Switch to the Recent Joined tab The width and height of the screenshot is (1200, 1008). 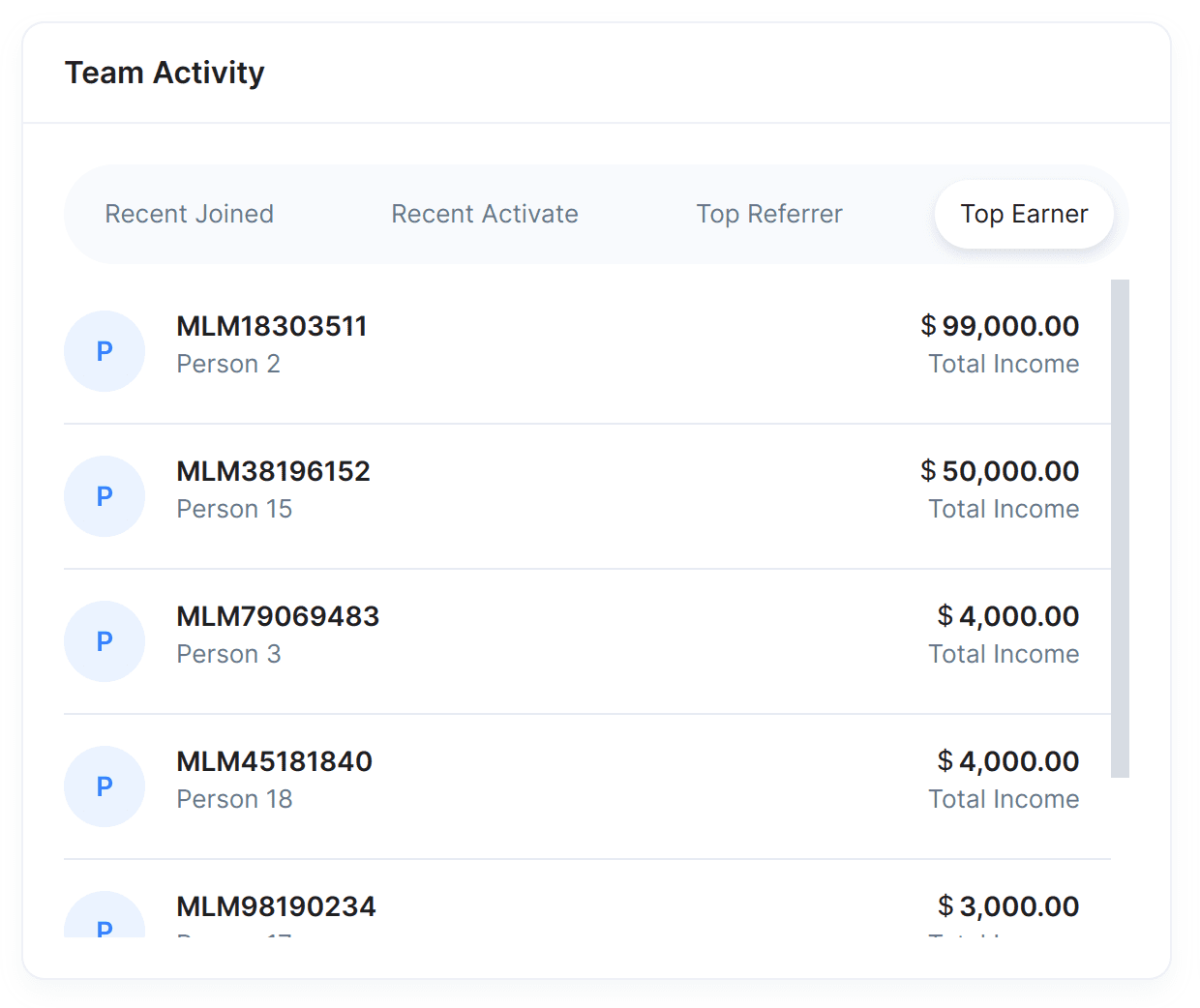pyautogui.click(x=190, y=214)
